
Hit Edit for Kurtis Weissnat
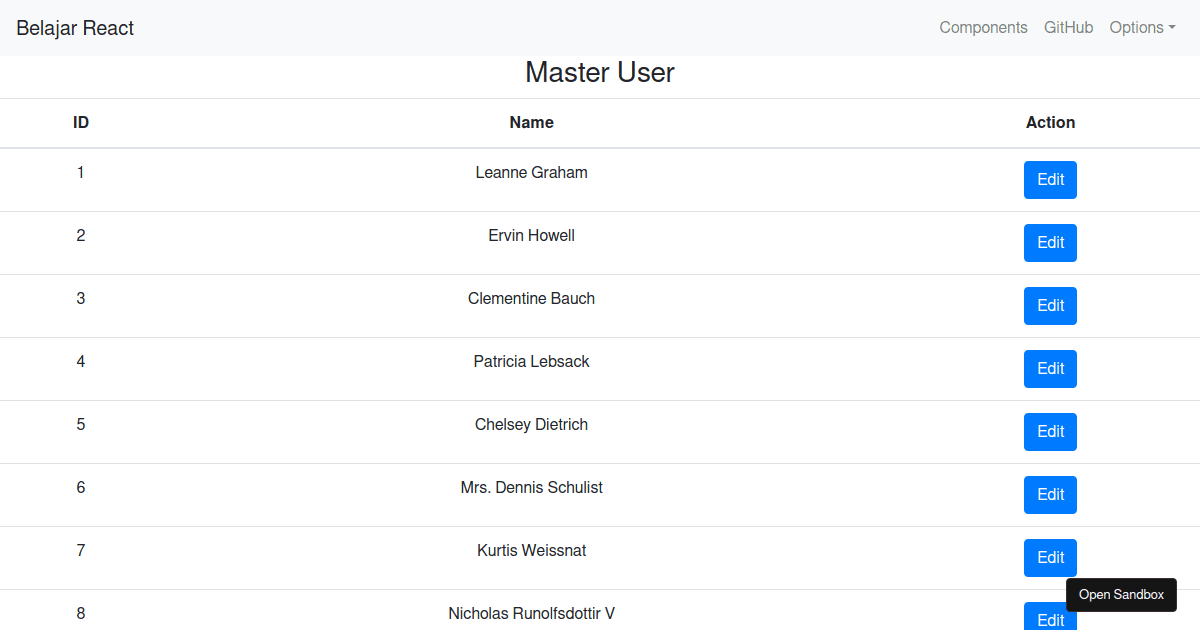click(x=1050, y=558)
